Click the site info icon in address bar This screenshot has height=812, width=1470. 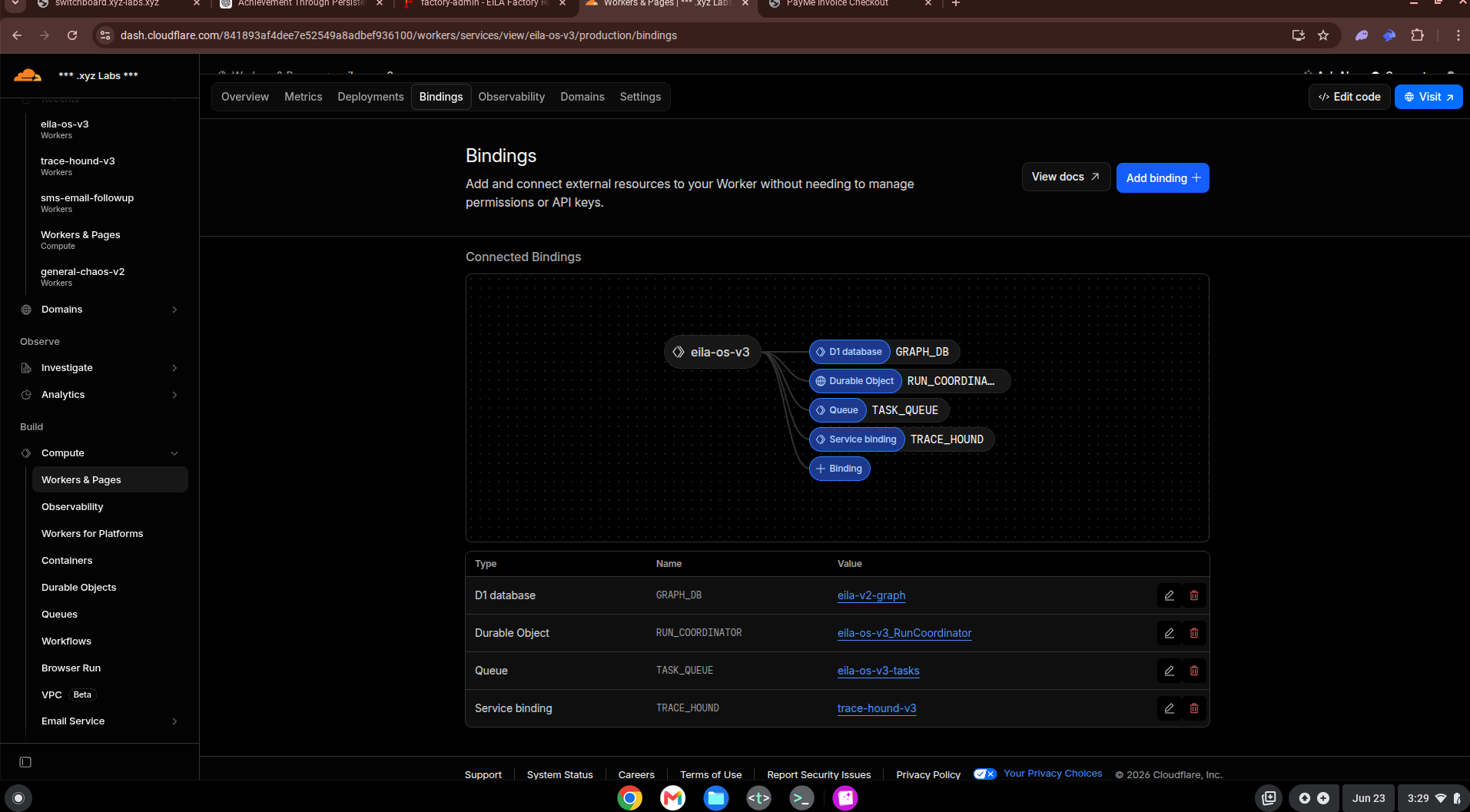pos(106,35)
